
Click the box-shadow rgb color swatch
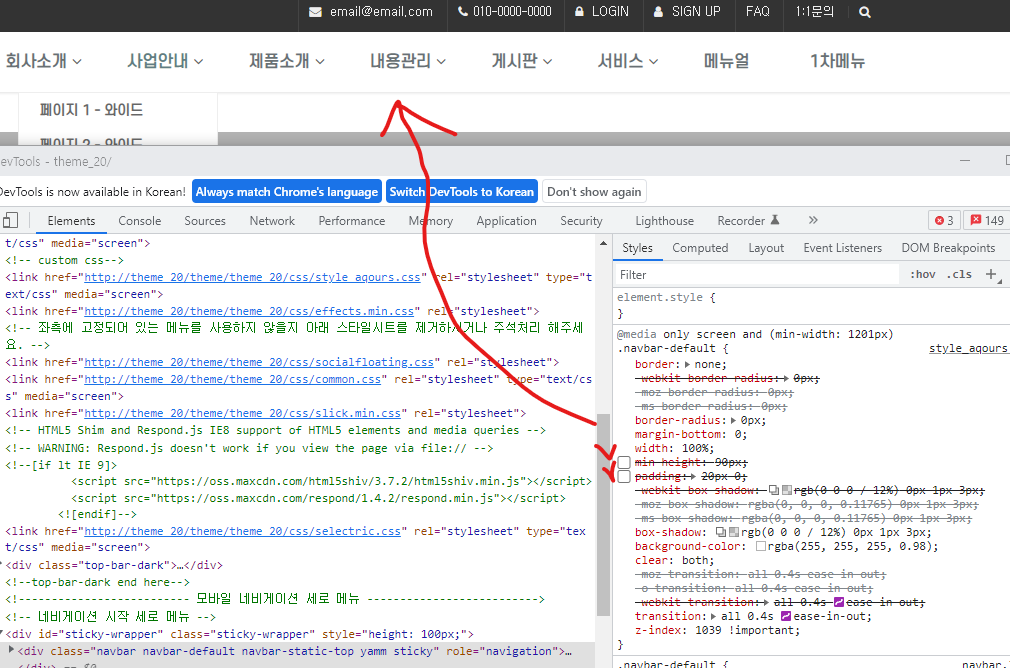tap(734, 533)
